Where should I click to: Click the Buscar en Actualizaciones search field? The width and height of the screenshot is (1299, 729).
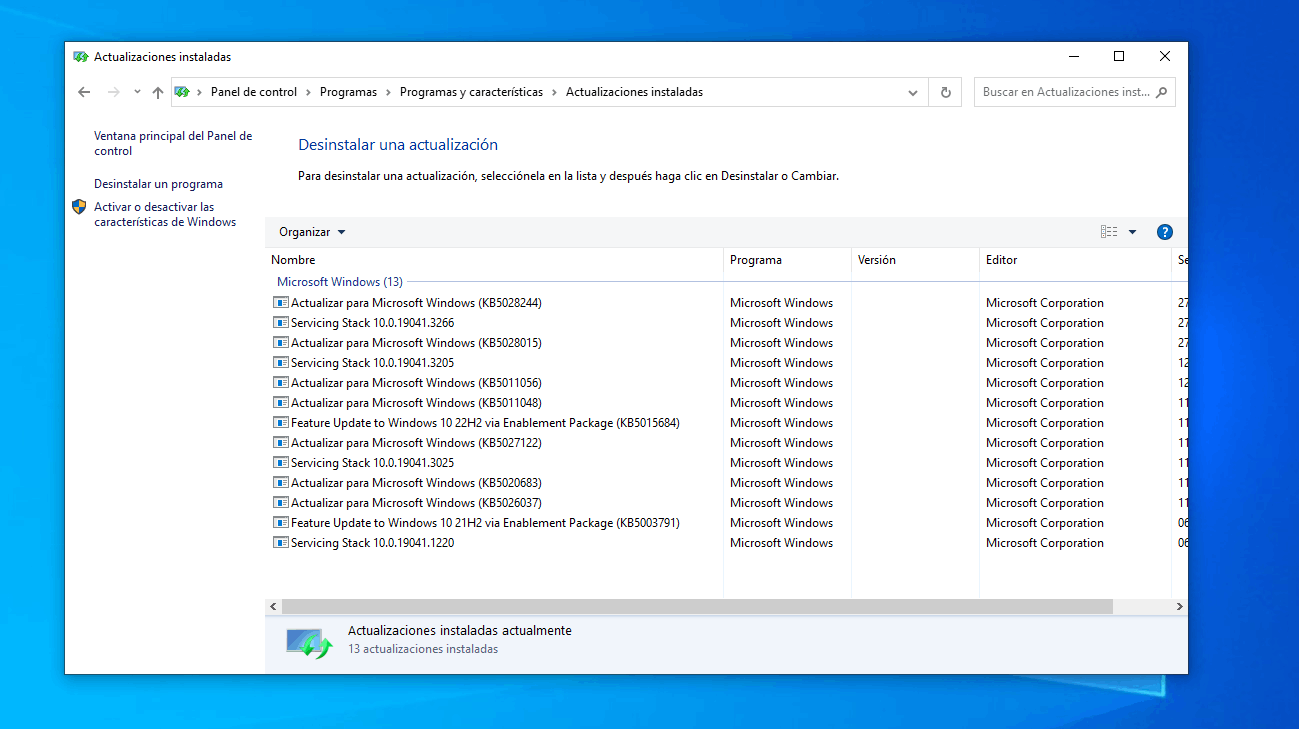[1066, 92]
